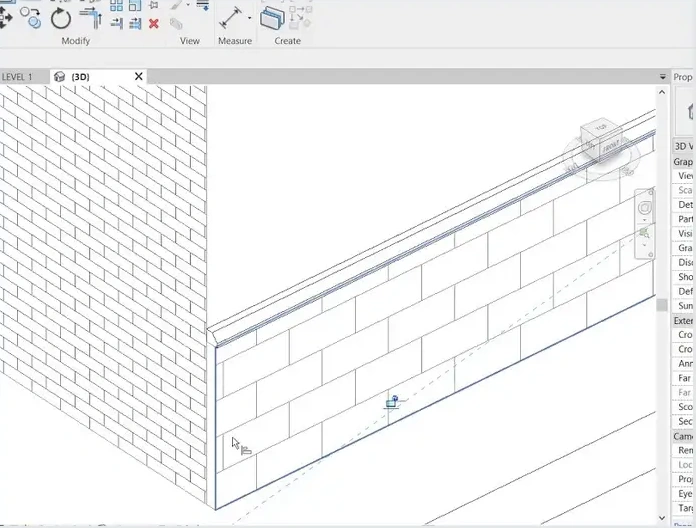Select the 'Tar' property row
The height and width of the screenshot is (528, 696).
point(684,508)
